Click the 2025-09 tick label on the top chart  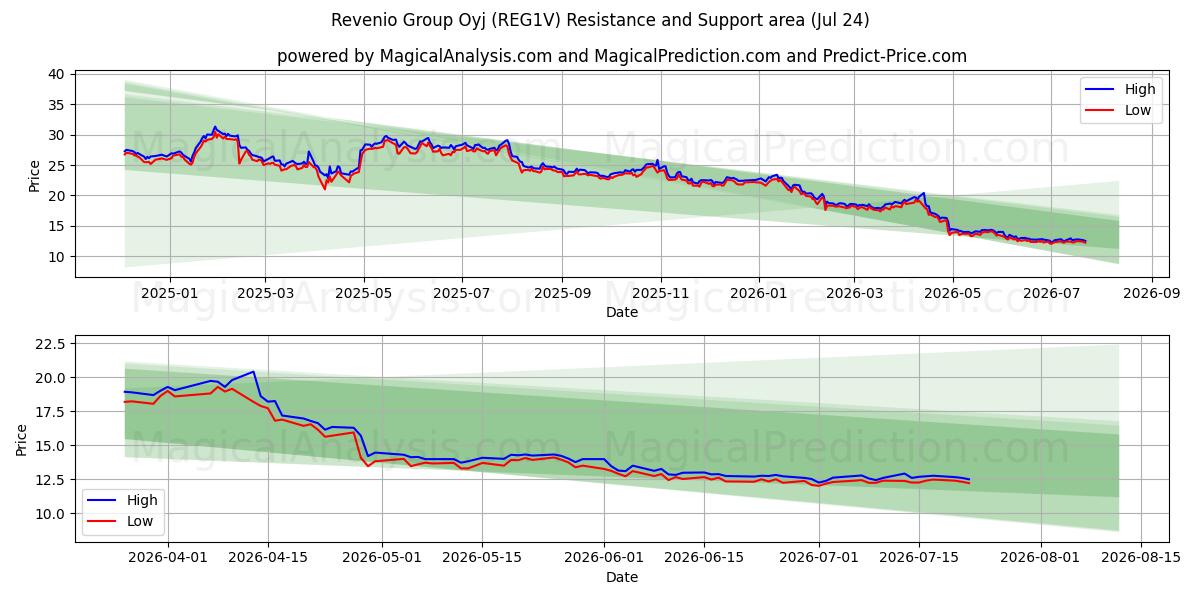click(x=561, y=294)
